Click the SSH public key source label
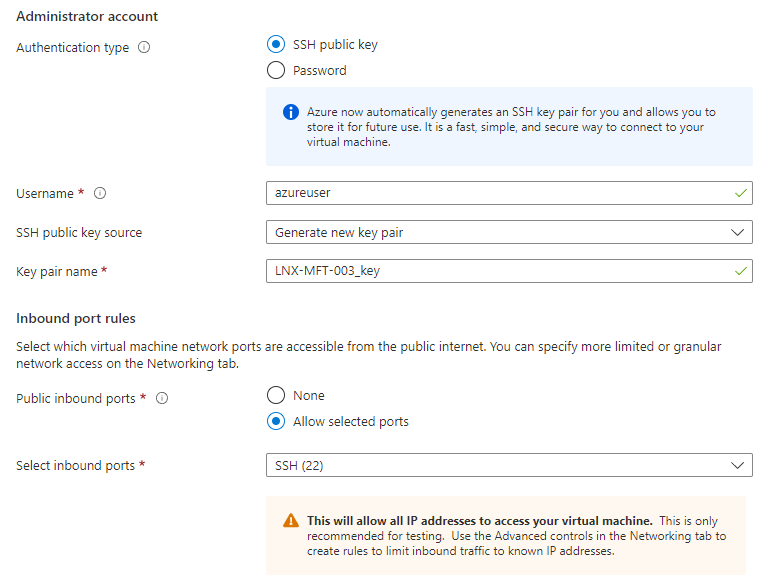The image size is (768, 587). (x=79, y=233)
